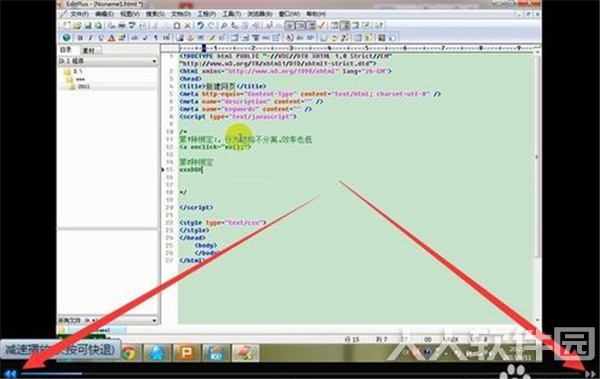Open the Chrome icon on the taskbar
The height and width of the screenshot is (379, 600).
tap(129, 353)
